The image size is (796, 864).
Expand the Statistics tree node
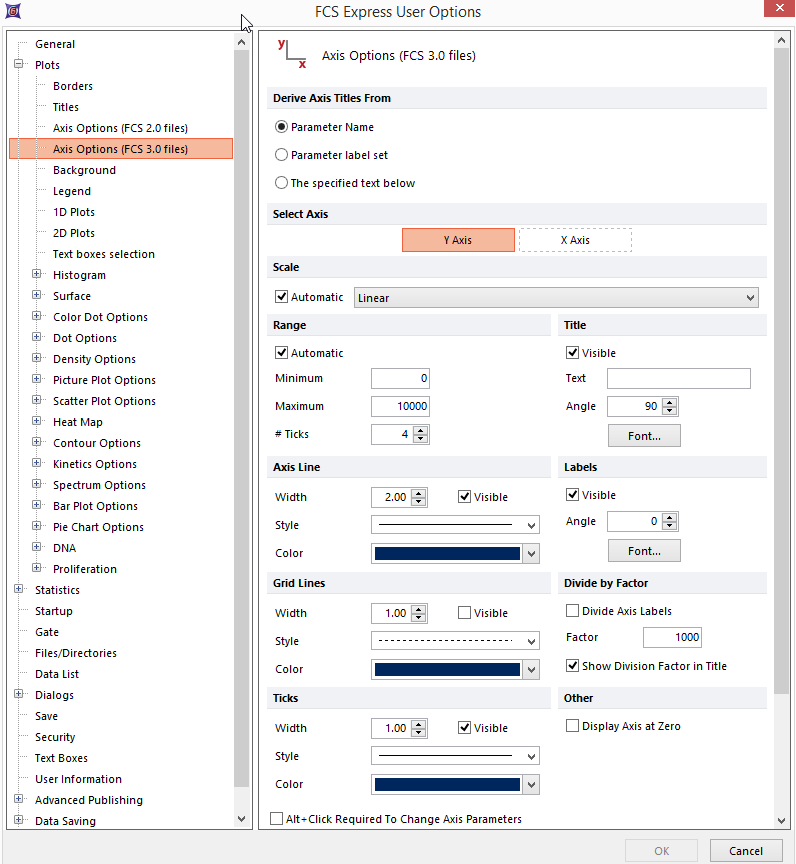click(19, 590)
